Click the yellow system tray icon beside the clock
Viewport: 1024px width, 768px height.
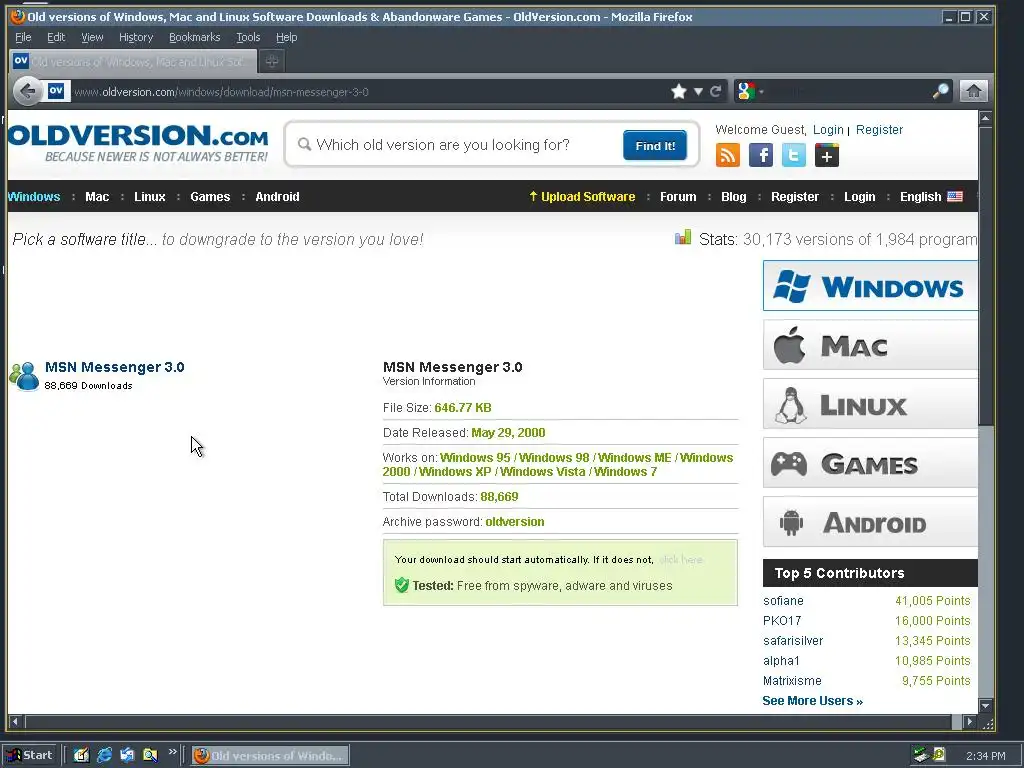click(938, 755)
